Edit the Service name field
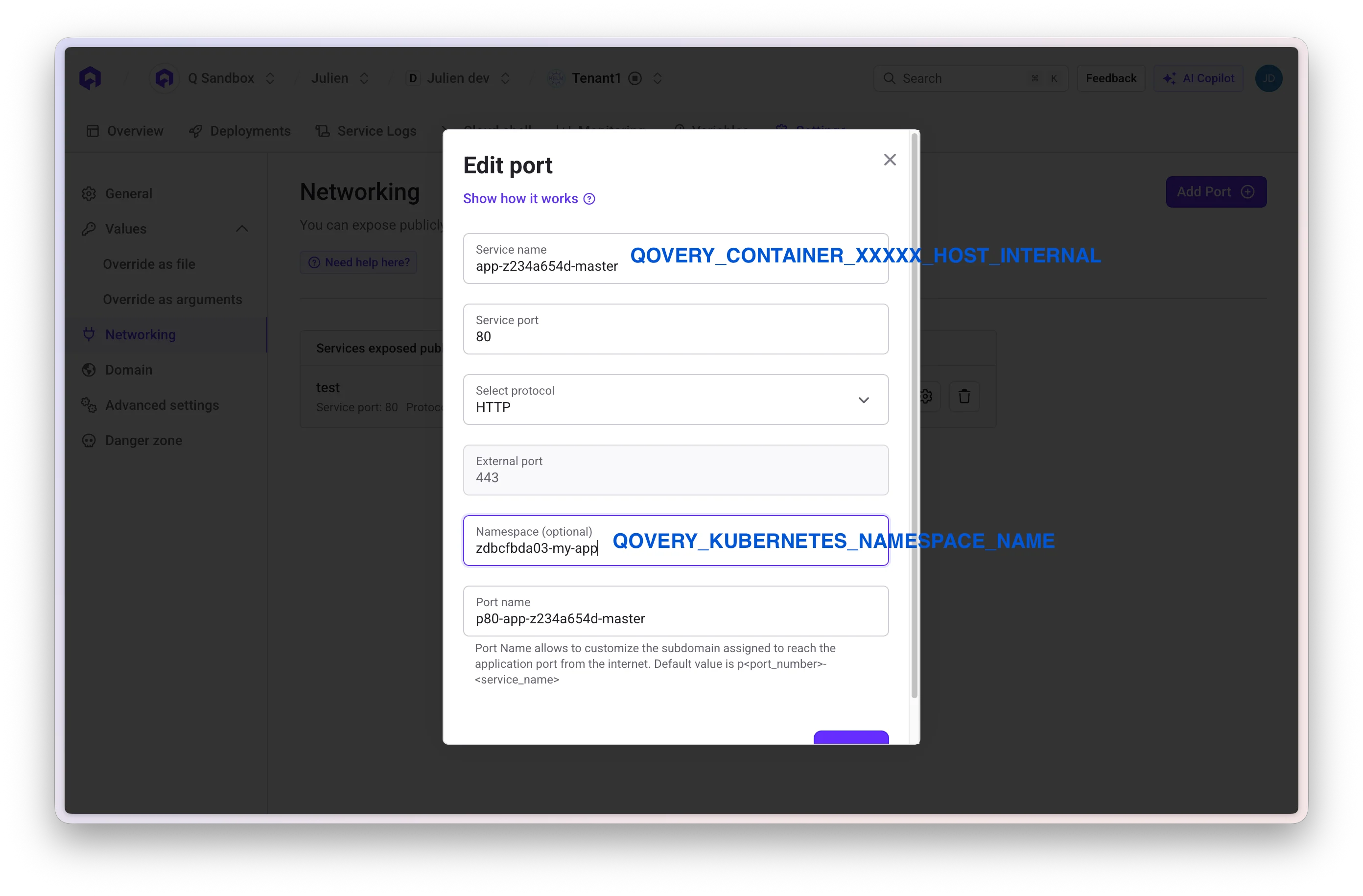The height and width of the screenshot is (896, 1363). tap(675, 259)
